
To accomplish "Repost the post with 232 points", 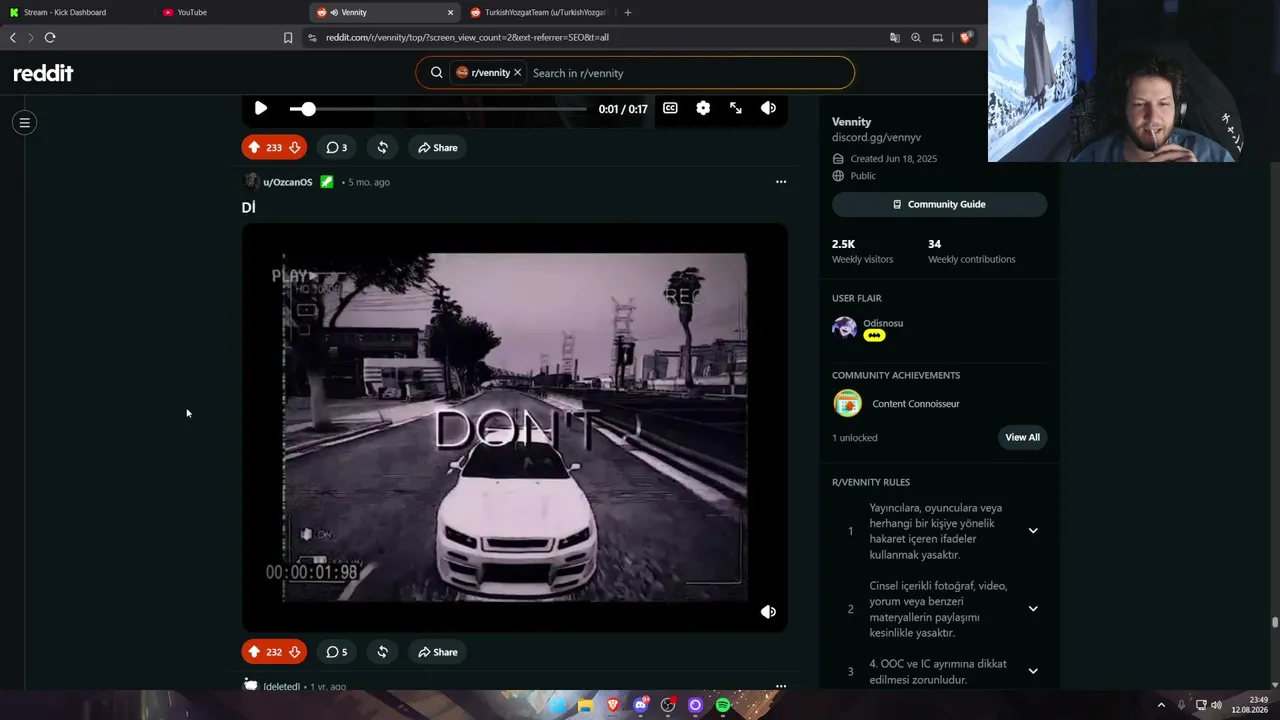I will 382,652.
